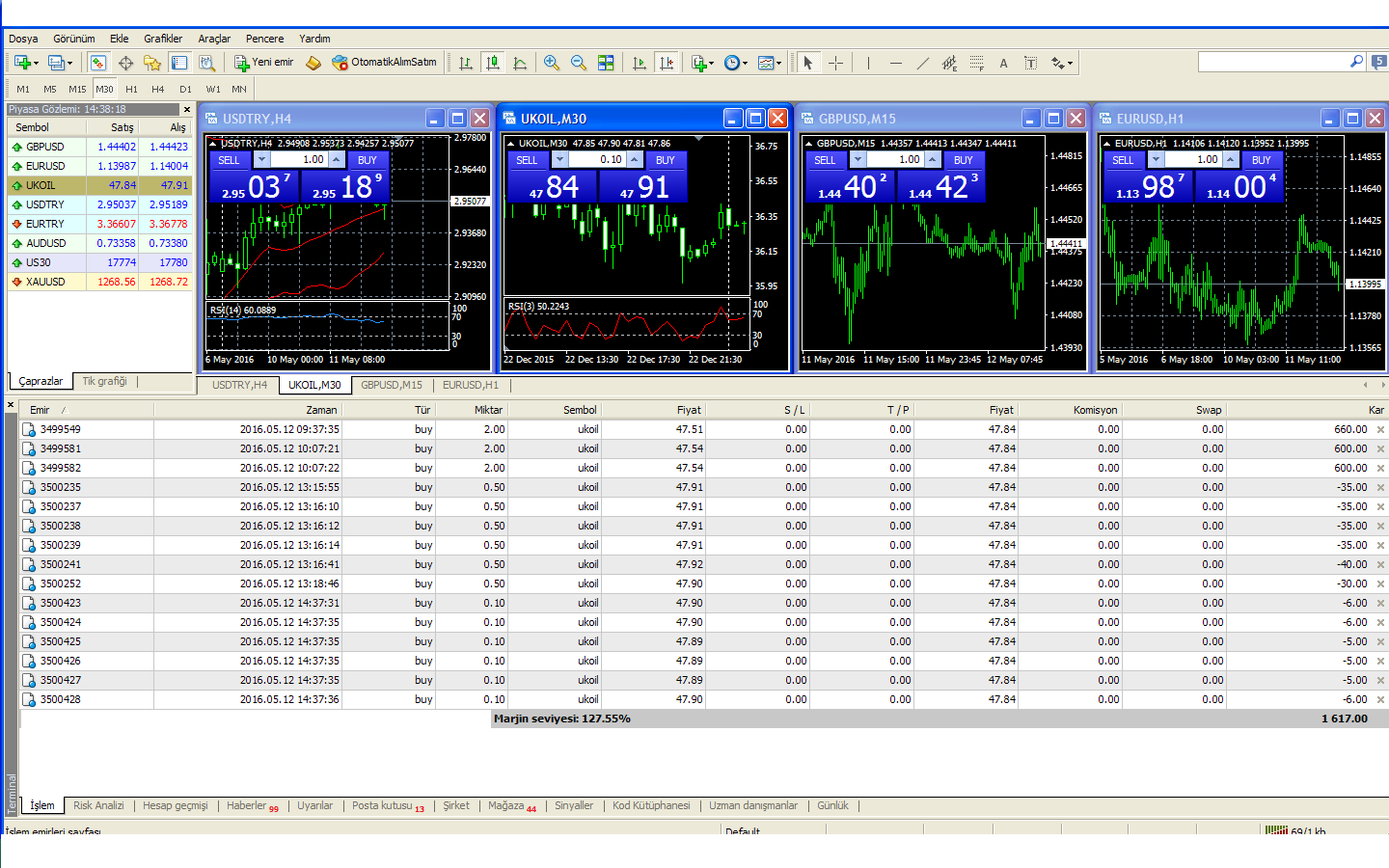Open volume dropdown in UKOIL one-click panel

559,160
